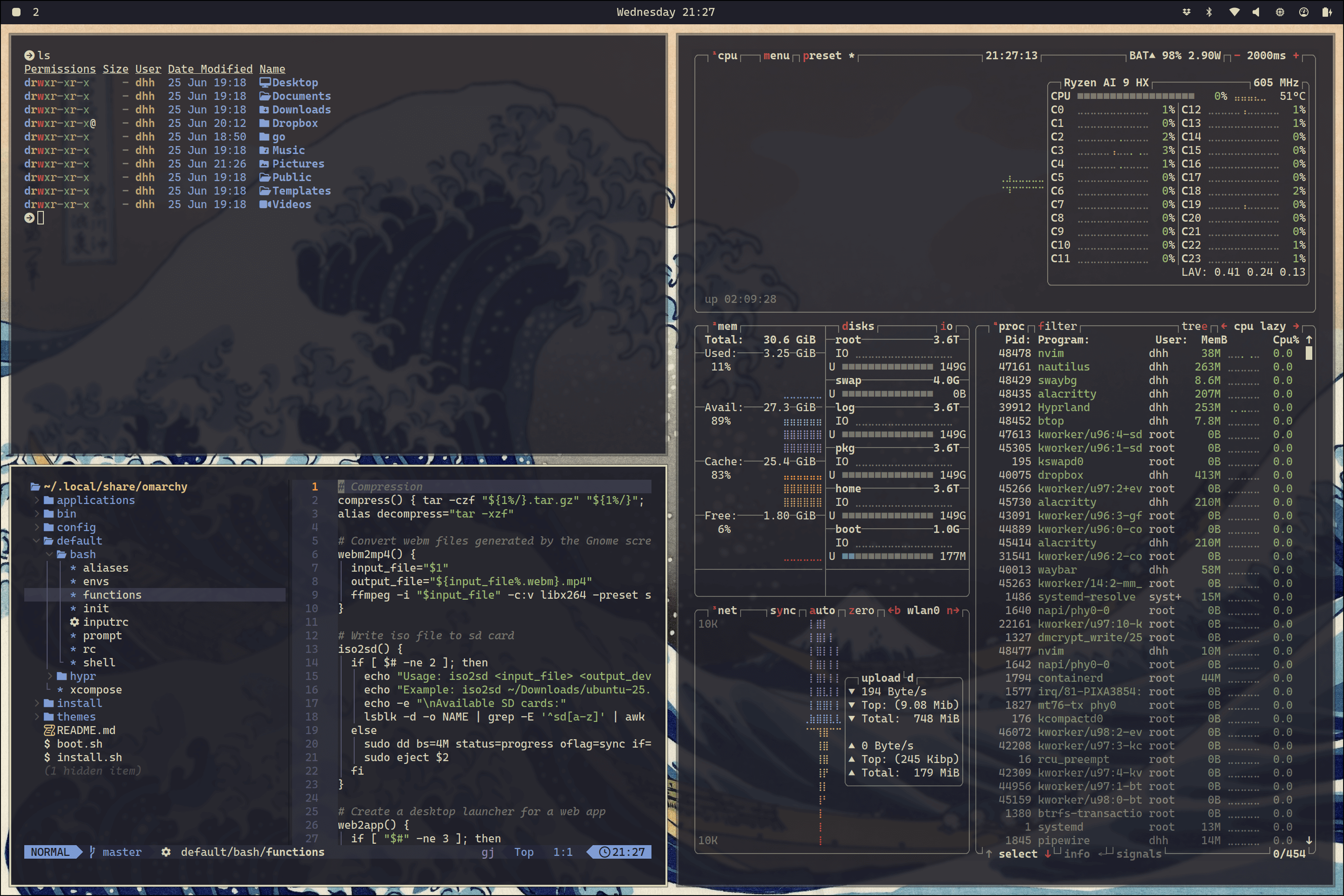This screenshot has width=1344, height=896.
Task: Open the btop menu
Action: point(776,56)
